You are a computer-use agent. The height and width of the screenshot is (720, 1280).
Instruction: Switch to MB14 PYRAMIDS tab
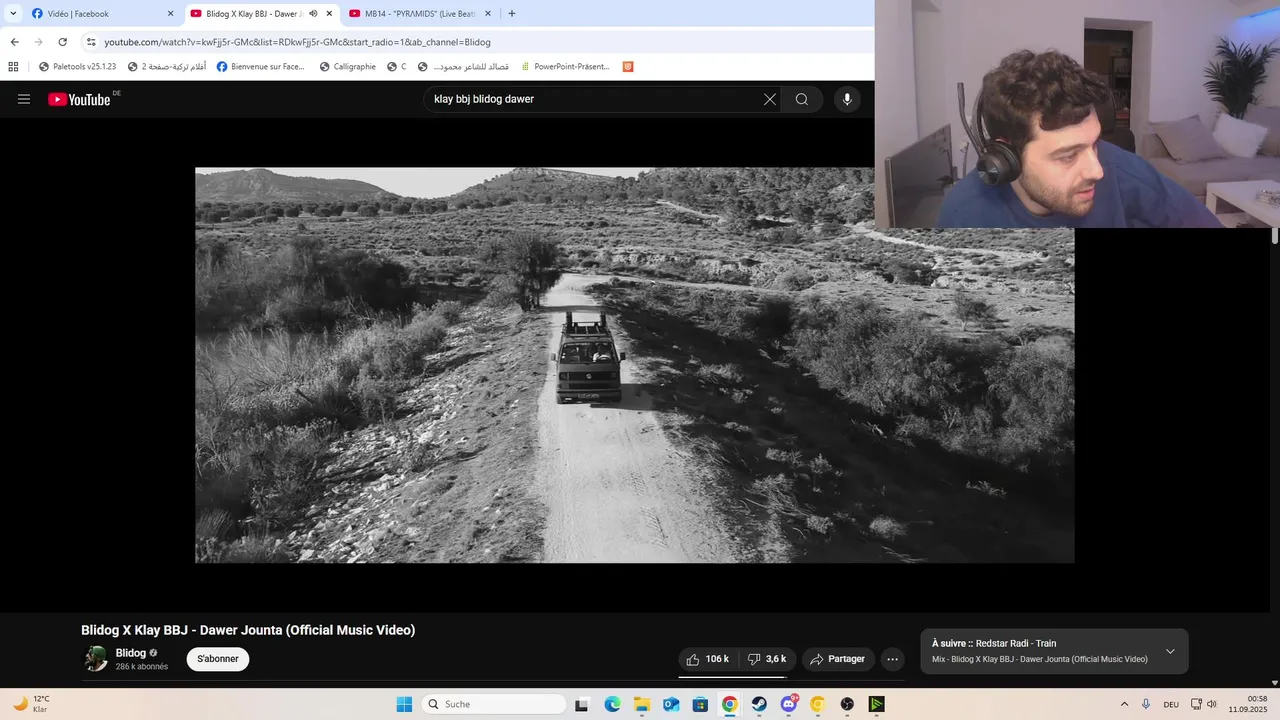[x=420, y=14]
